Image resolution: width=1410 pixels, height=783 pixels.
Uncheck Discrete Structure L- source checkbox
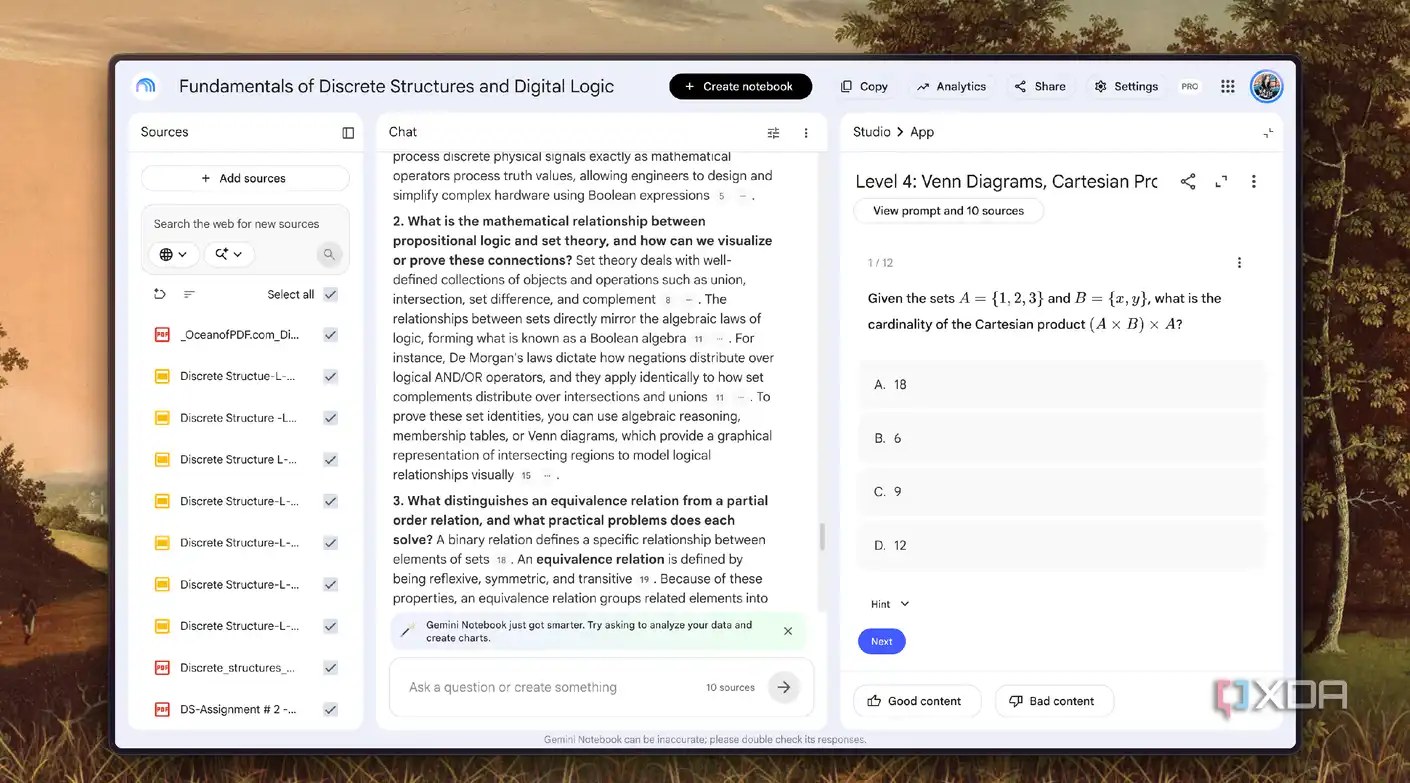pos(330,460)
